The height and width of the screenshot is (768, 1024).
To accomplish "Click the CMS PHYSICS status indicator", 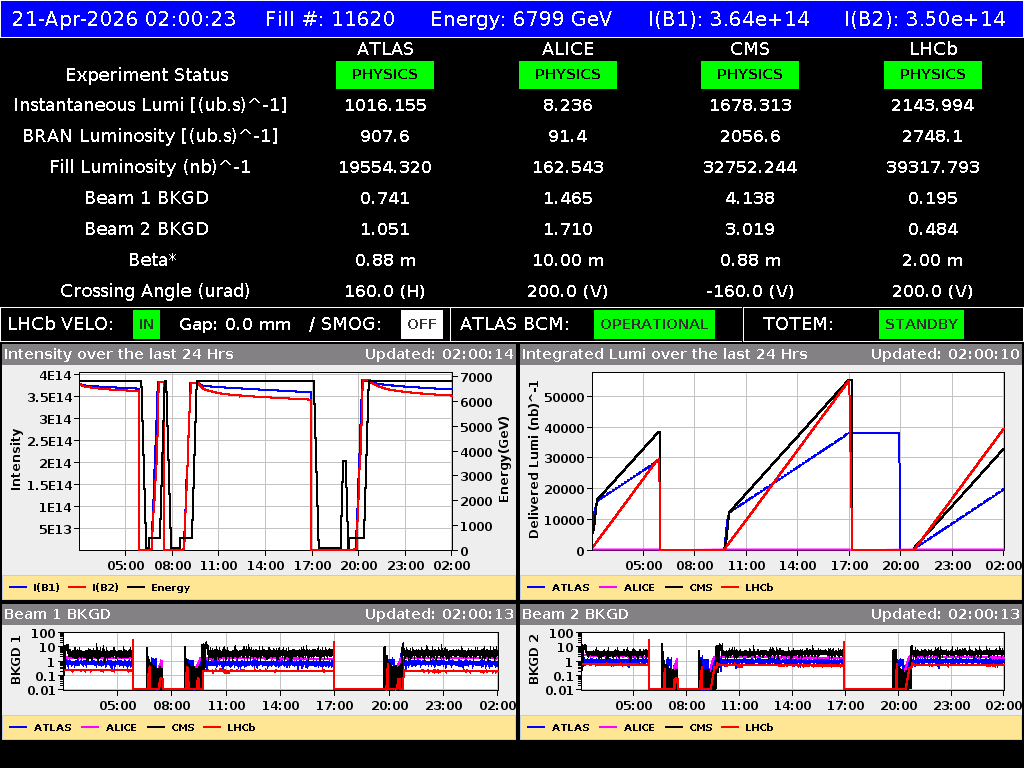I will coord(750,74).
